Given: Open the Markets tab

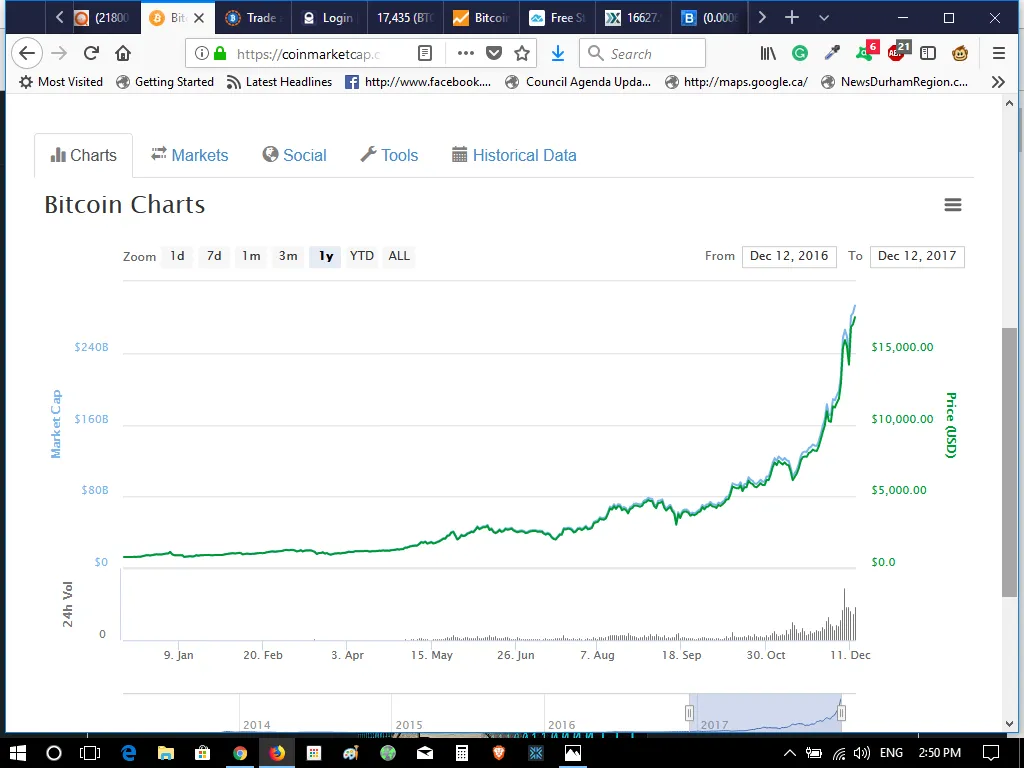Looking at the screenshot, I should (189, 155).
